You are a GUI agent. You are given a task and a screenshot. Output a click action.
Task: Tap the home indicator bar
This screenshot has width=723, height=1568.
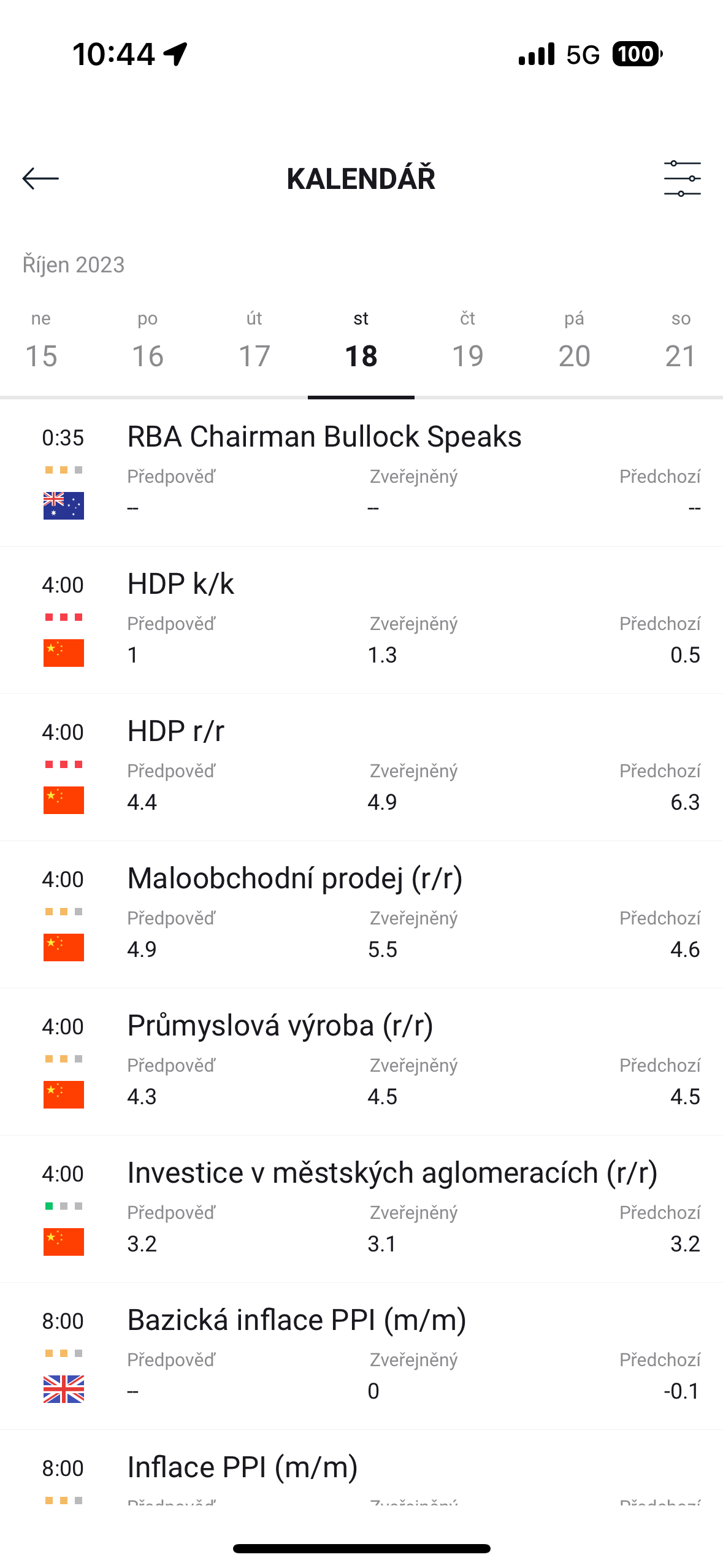[361, 1548]
